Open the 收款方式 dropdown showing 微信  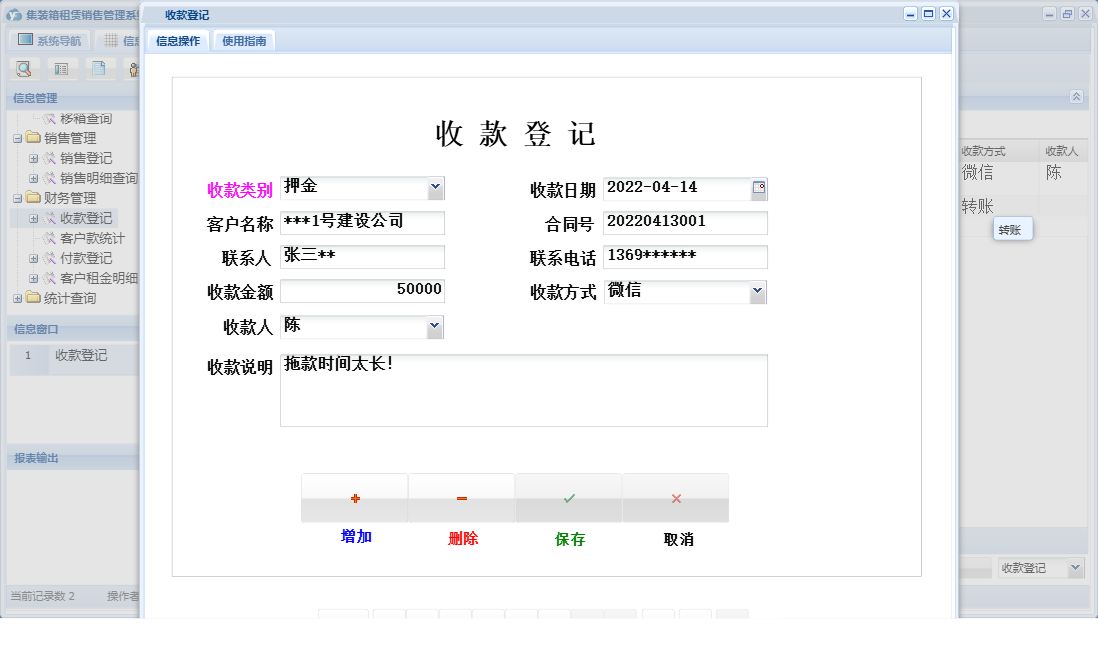pos(757,291)
